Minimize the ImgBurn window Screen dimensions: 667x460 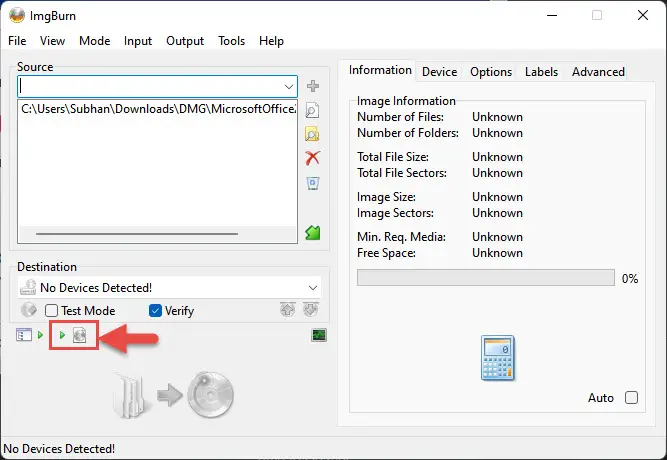tap(552, 15)
